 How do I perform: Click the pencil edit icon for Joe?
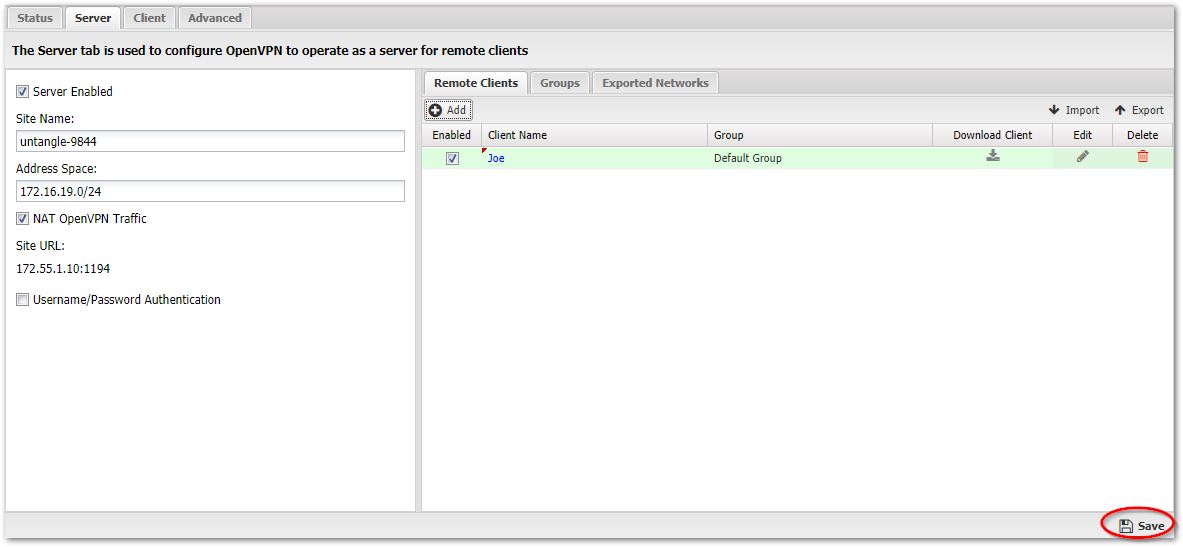(1082, 157)
